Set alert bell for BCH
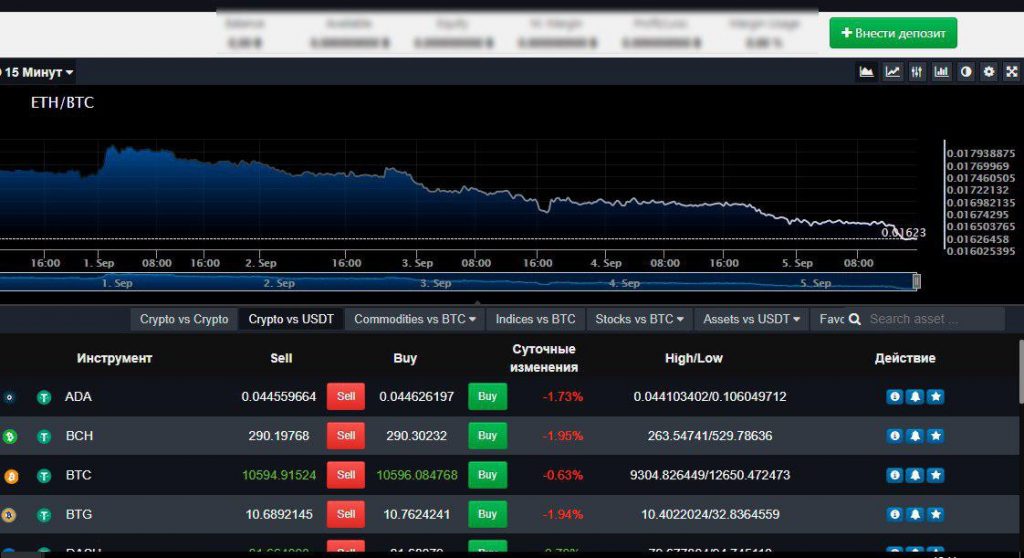The height and width of the screenshot is (558, 1024). (x=915, y=436)
